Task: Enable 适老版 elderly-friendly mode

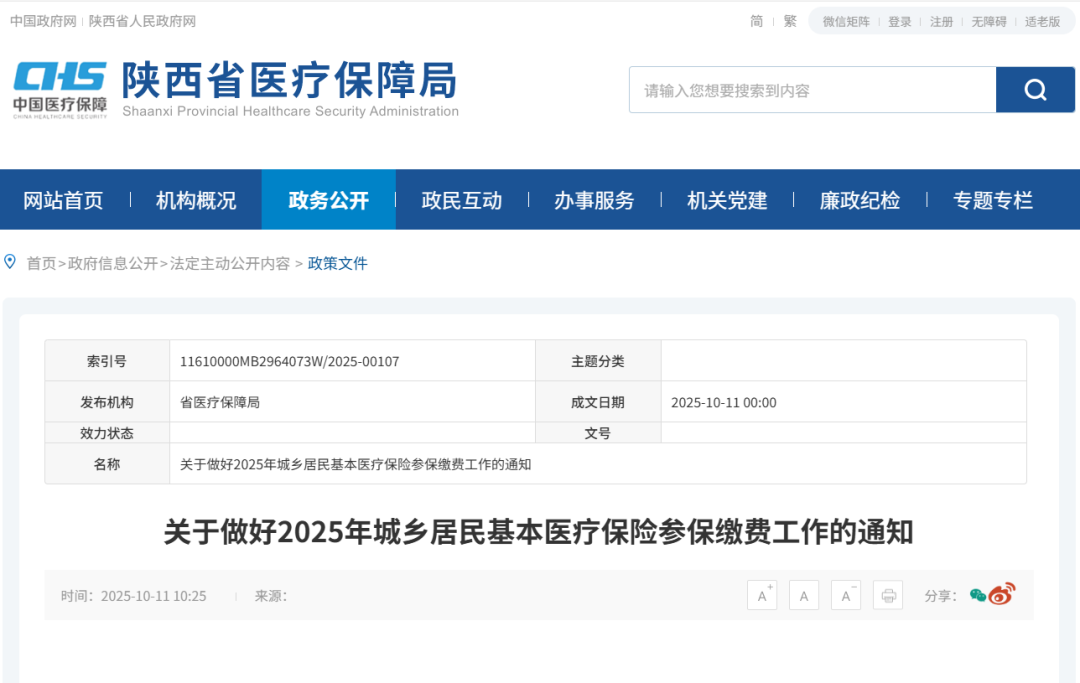Action: 1042,22
